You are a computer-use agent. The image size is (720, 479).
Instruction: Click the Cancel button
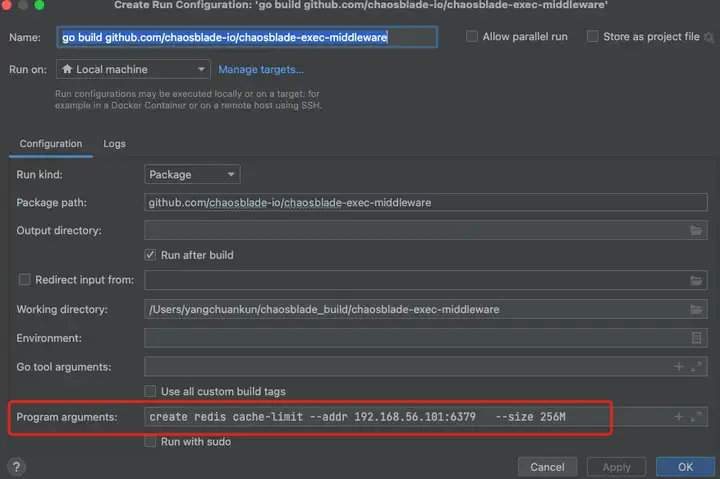click(547, 467)
